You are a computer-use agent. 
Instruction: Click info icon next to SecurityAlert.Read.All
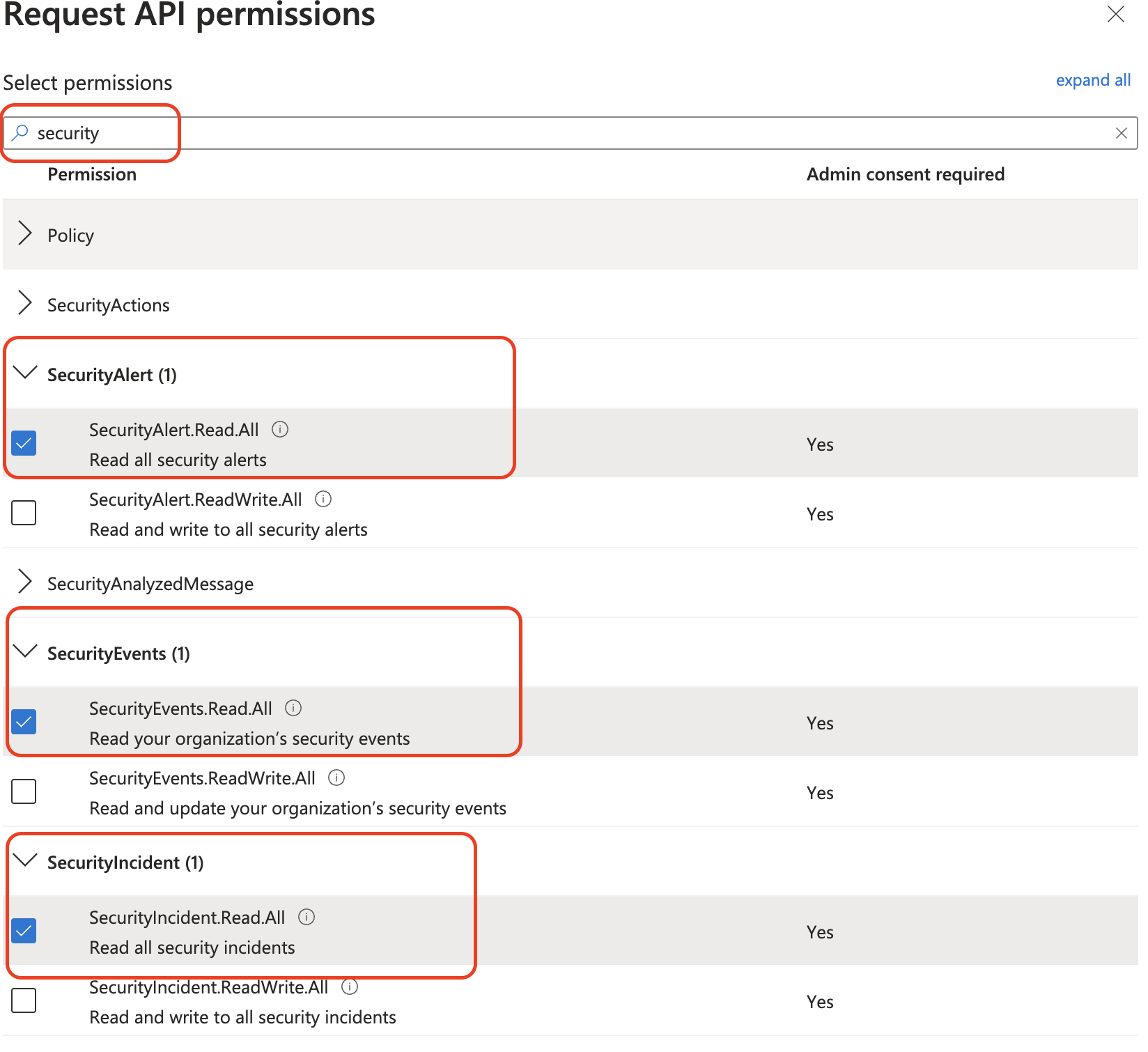[x=280, y=429]
